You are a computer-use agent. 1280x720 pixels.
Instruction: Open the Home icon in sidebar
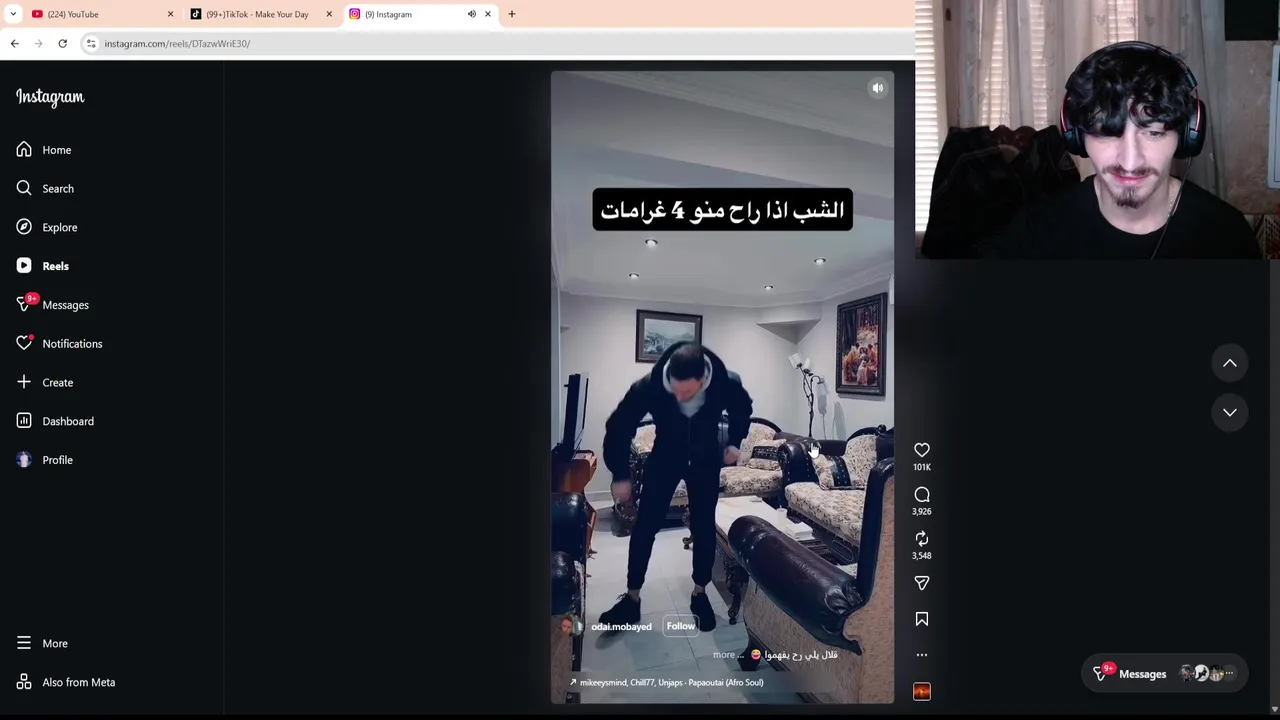coord(24,150)
